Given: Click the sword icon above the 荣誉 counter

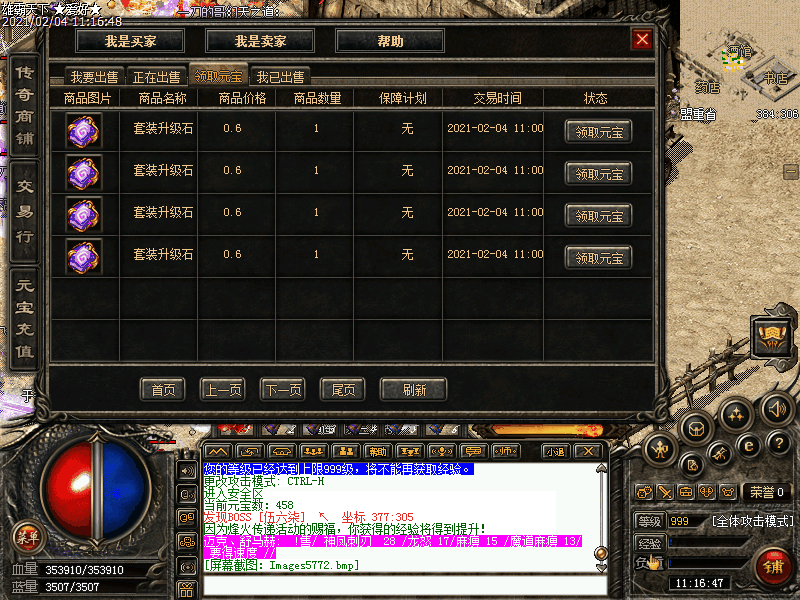Looking at the screenshot, I should [x=665, y=492].
